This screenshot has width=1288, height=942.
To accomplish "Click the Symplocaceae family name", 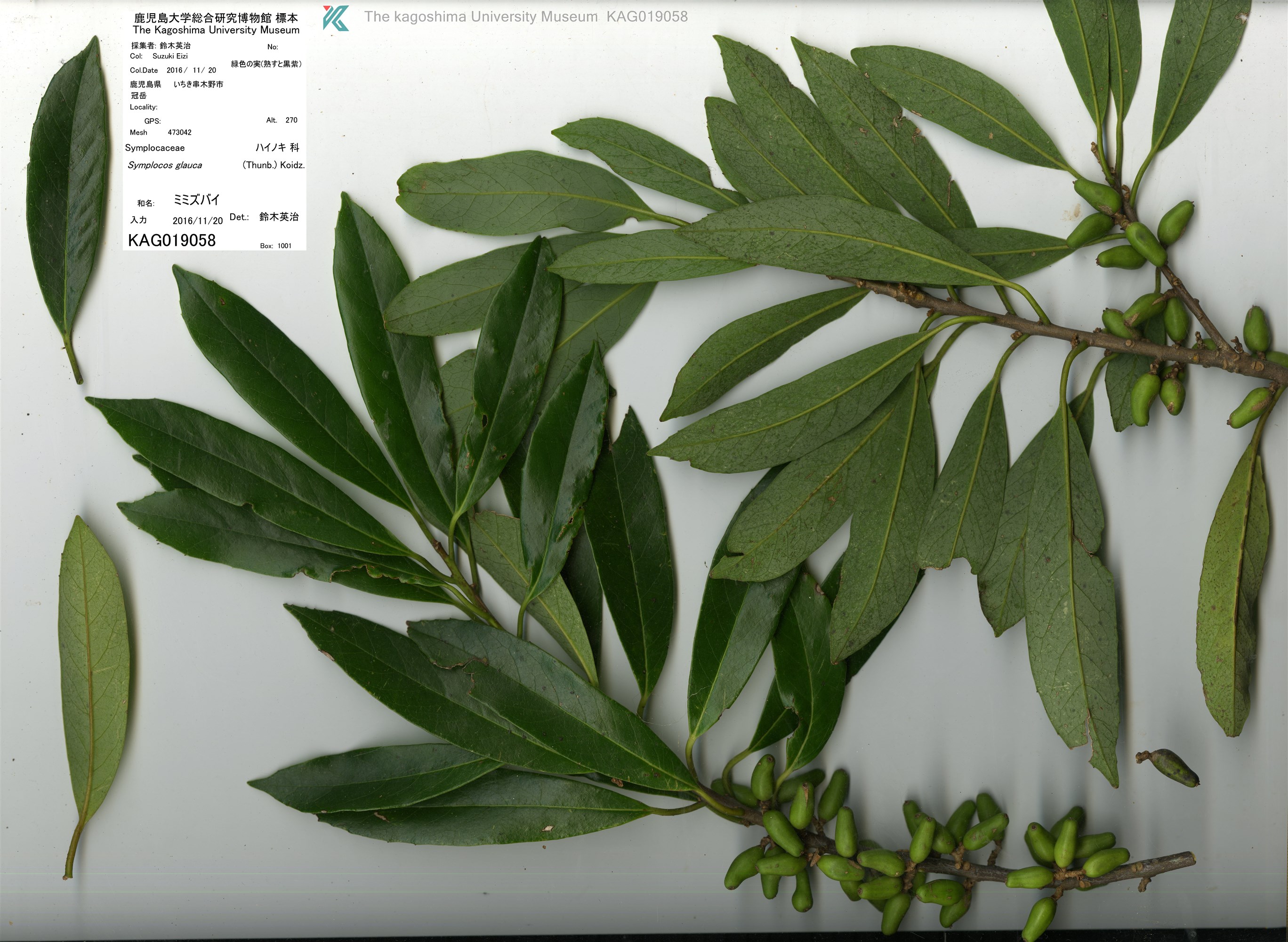I will pos(155,148).
